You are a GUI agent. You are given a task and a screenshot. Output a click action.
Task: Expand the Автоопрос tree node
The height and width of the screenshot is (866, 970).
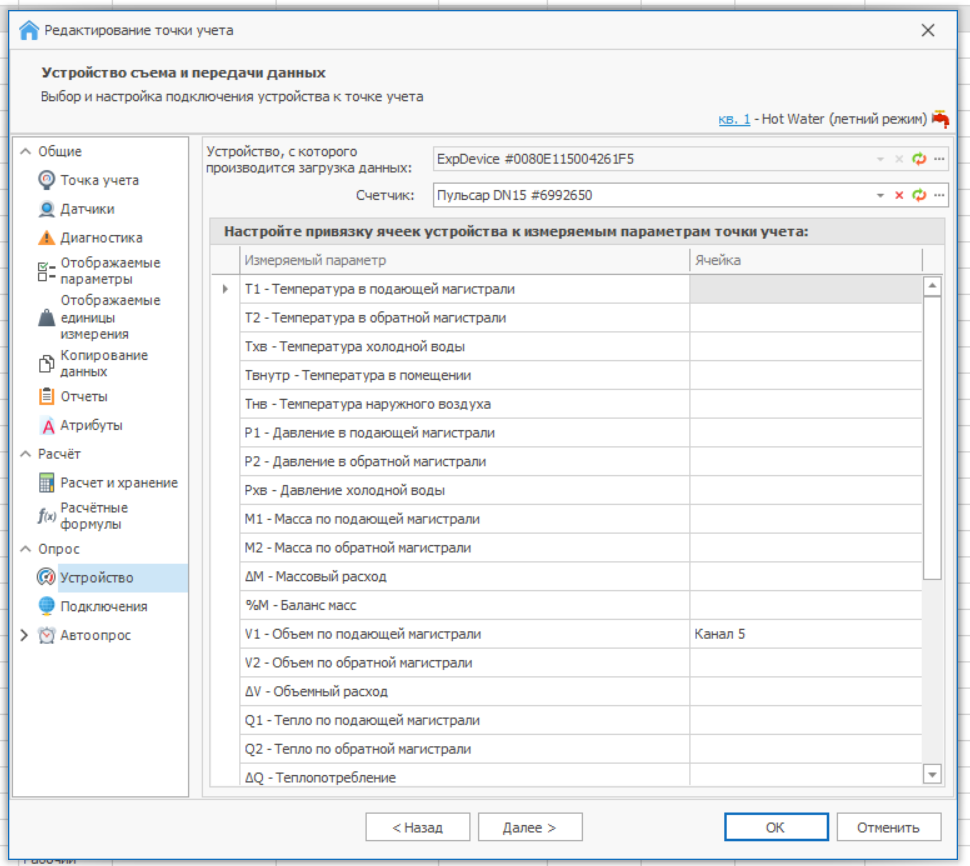tap(24, 635)
